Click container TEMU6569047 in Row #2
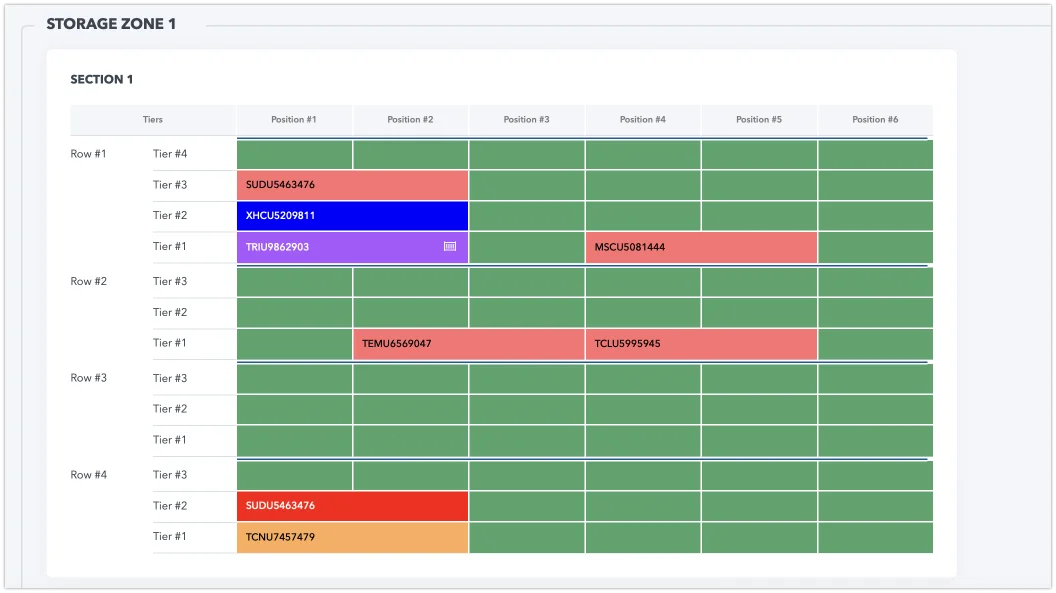This screenshot has height=593, width=1056. [x=468, y=343]
